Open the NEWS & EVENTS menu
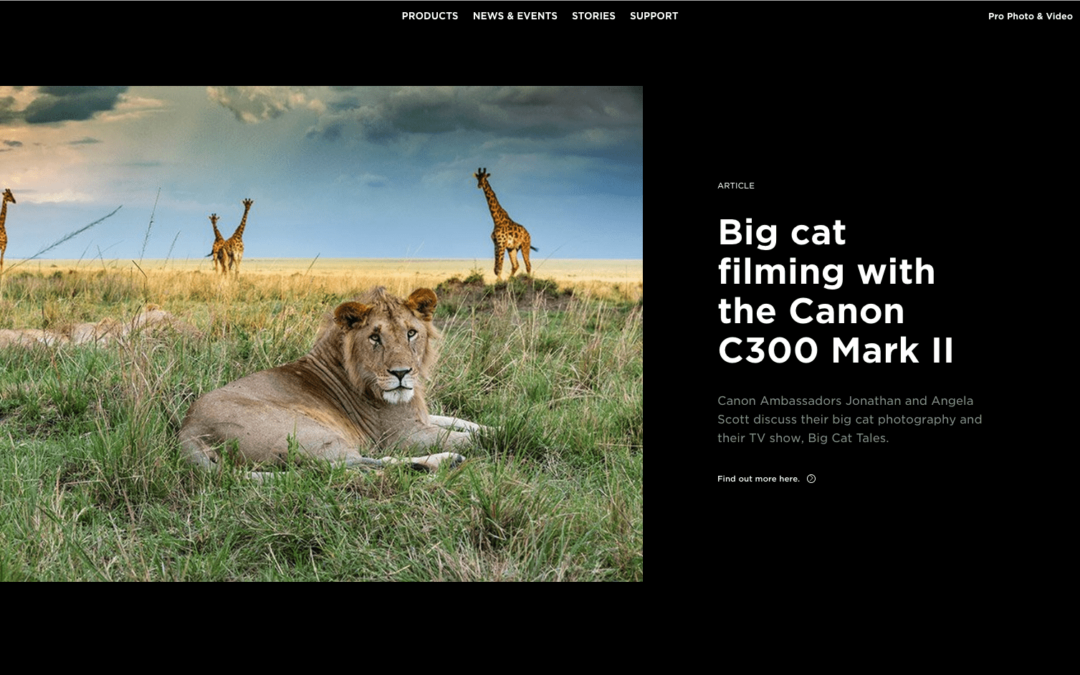Image resolution: width=1080 pixels, height=675 pixels. pos(515,16)
